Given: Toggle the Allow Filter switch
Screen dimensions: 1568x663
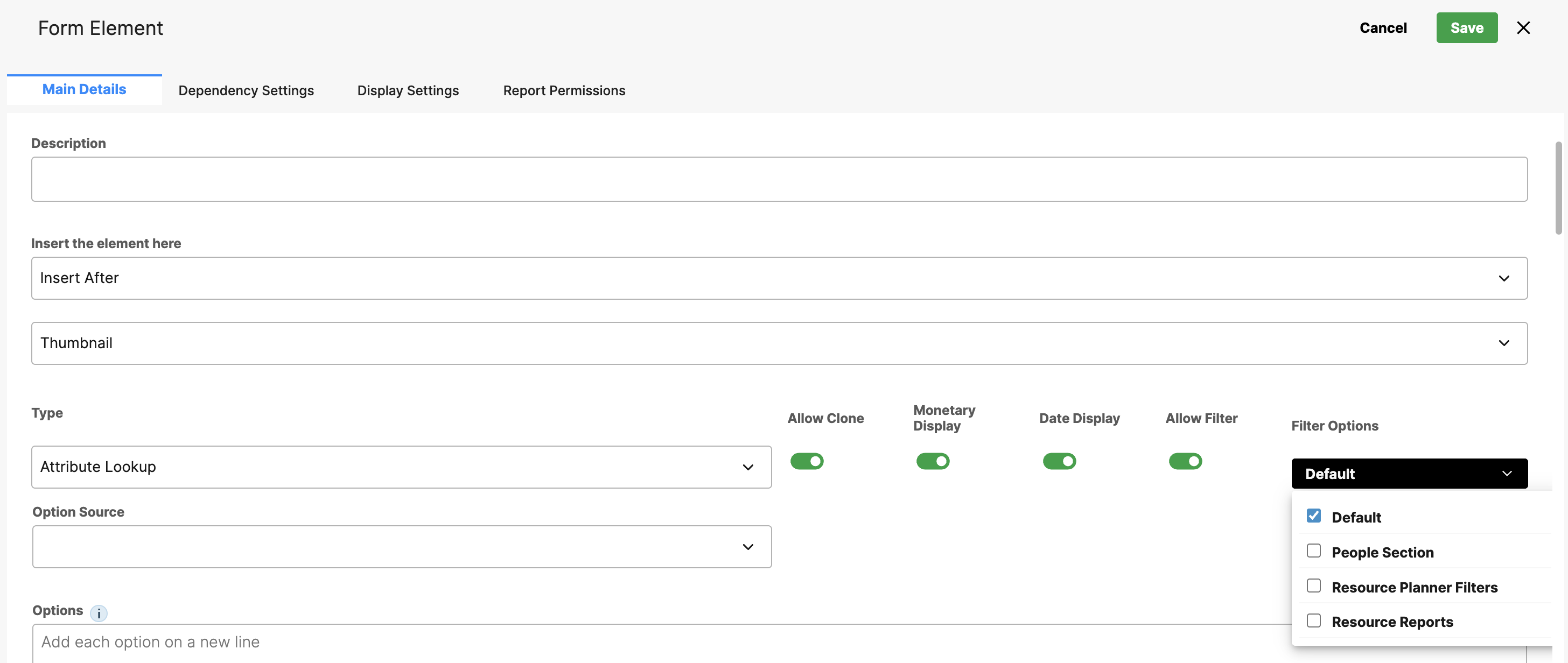Looking at the screenshot, I should pyautogui.click(x=1185, y=461).
